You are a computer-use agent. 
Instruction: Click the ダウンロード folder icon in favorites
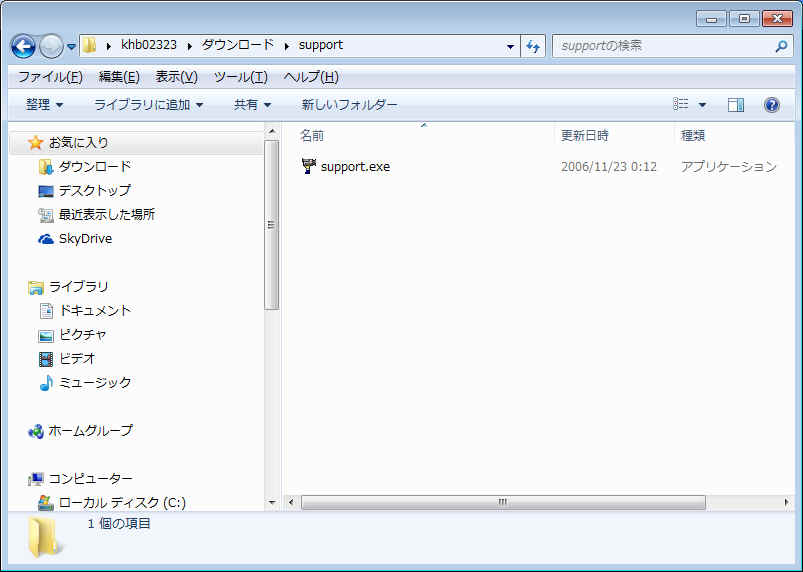[46, 167]
